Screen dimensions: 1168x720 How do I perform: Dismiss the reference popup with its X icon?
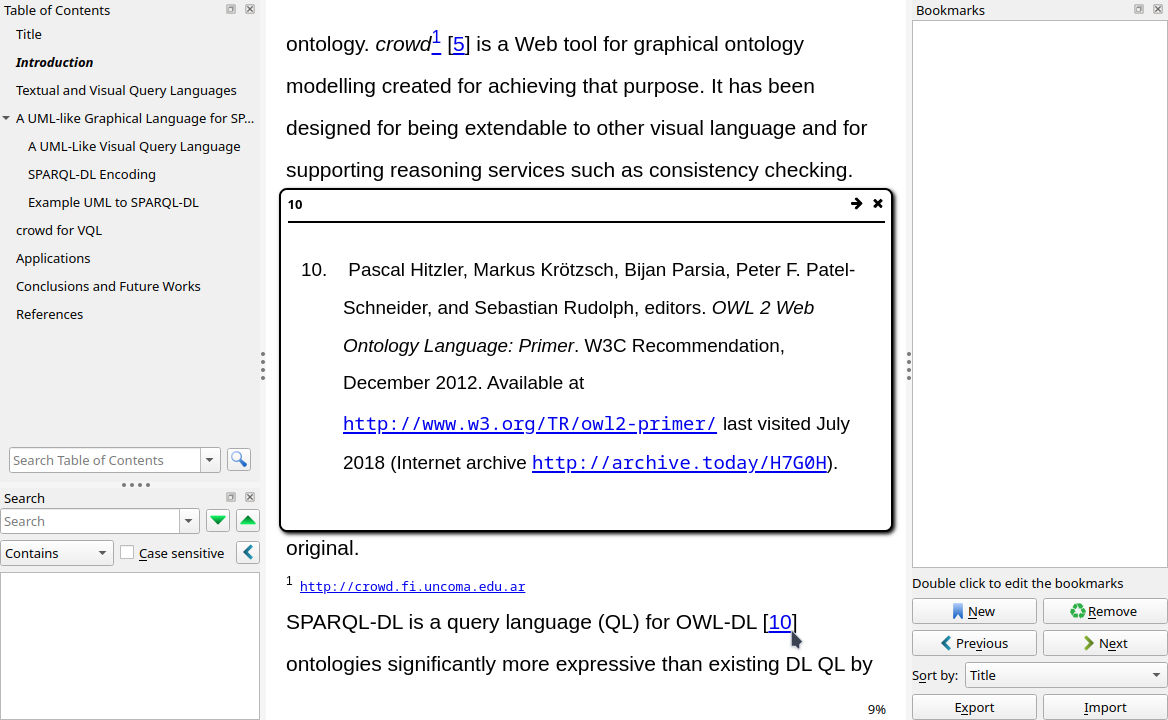(x=877, y=203)
